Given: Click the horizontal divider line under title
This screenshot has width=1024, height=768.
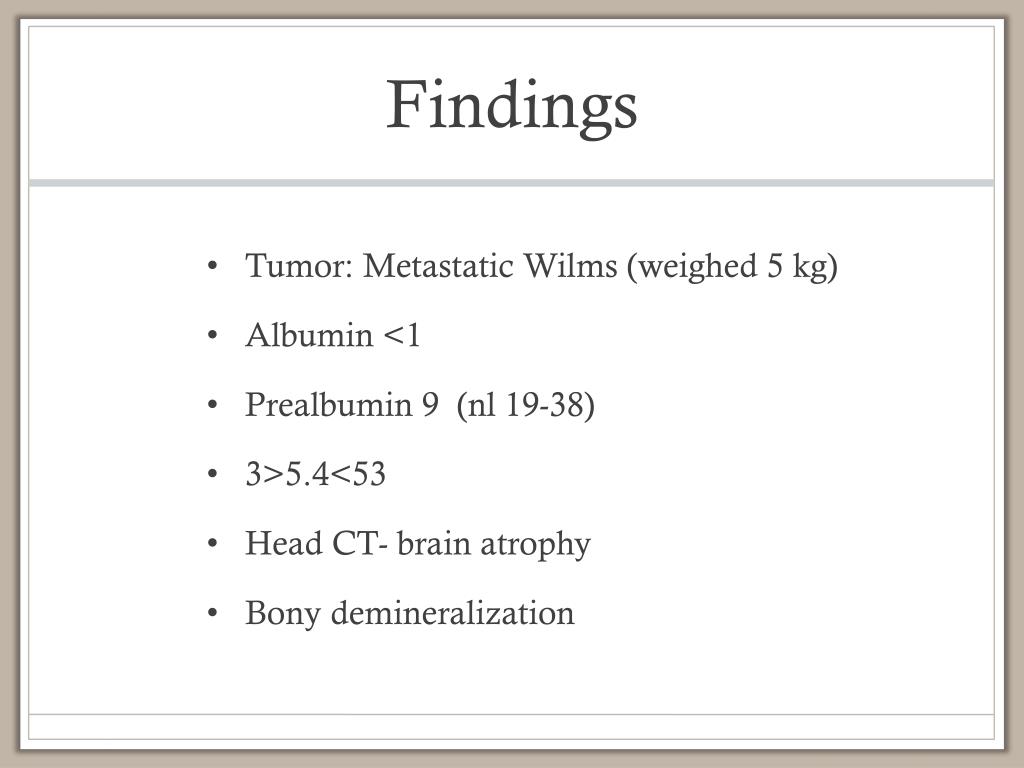Looking at the screenshot, I should click(511, 183).
